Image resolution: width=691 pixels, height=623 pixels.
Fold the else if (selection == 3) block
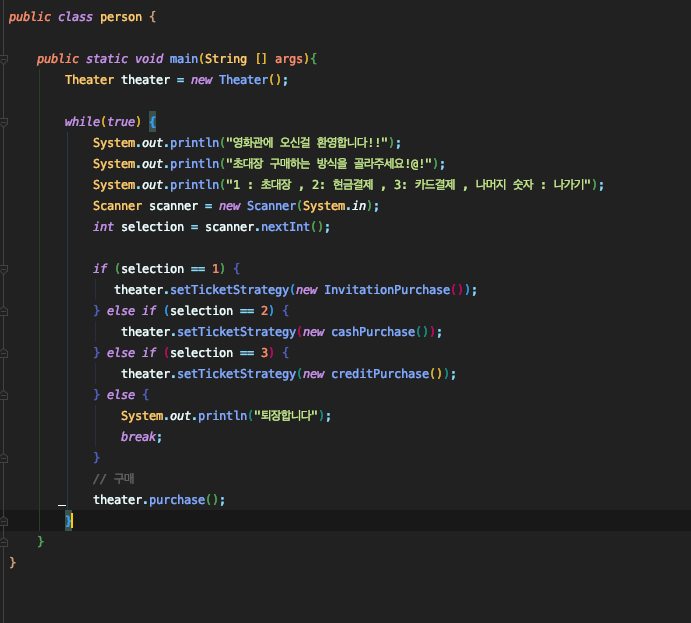point(4,353)
